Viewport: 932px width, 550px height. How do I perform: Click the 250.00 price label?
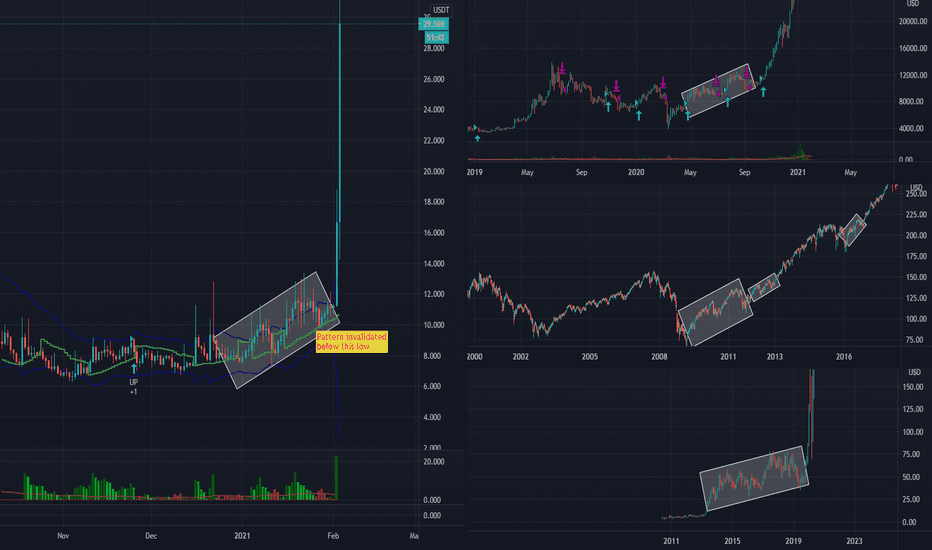click(x=916, y=194)
